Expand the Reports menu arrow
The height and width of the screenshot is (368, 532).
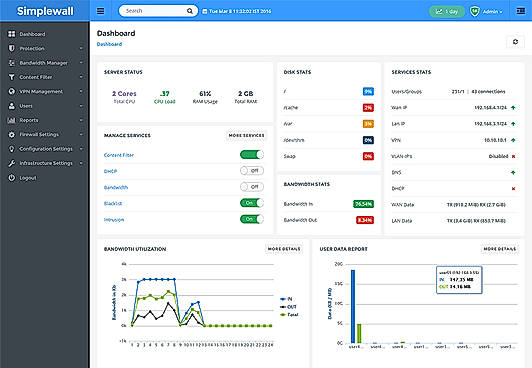click(x=81, y=120)
